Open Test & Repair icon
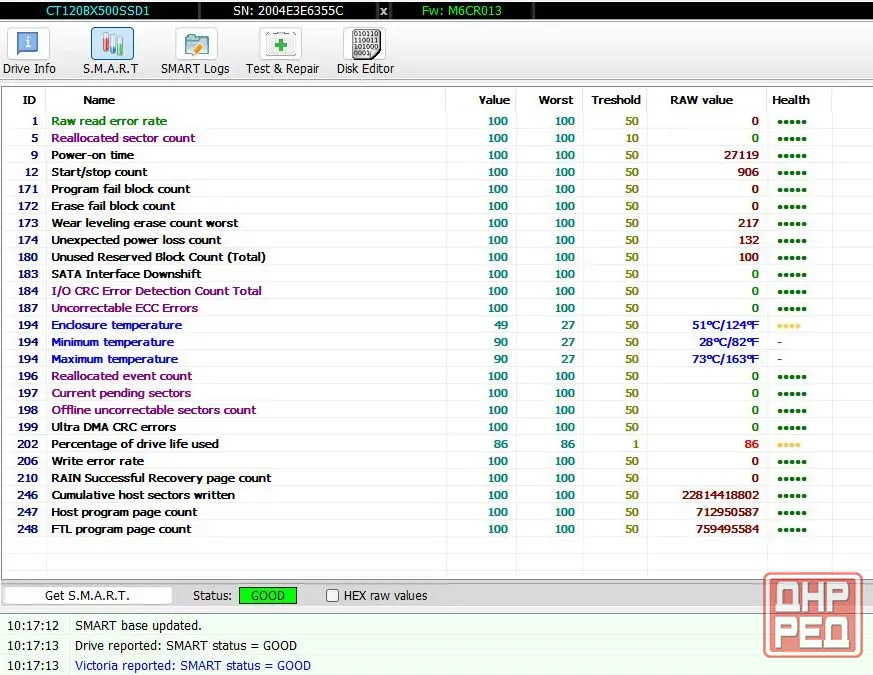Viewport: 873px width, 675px height. 281,43
